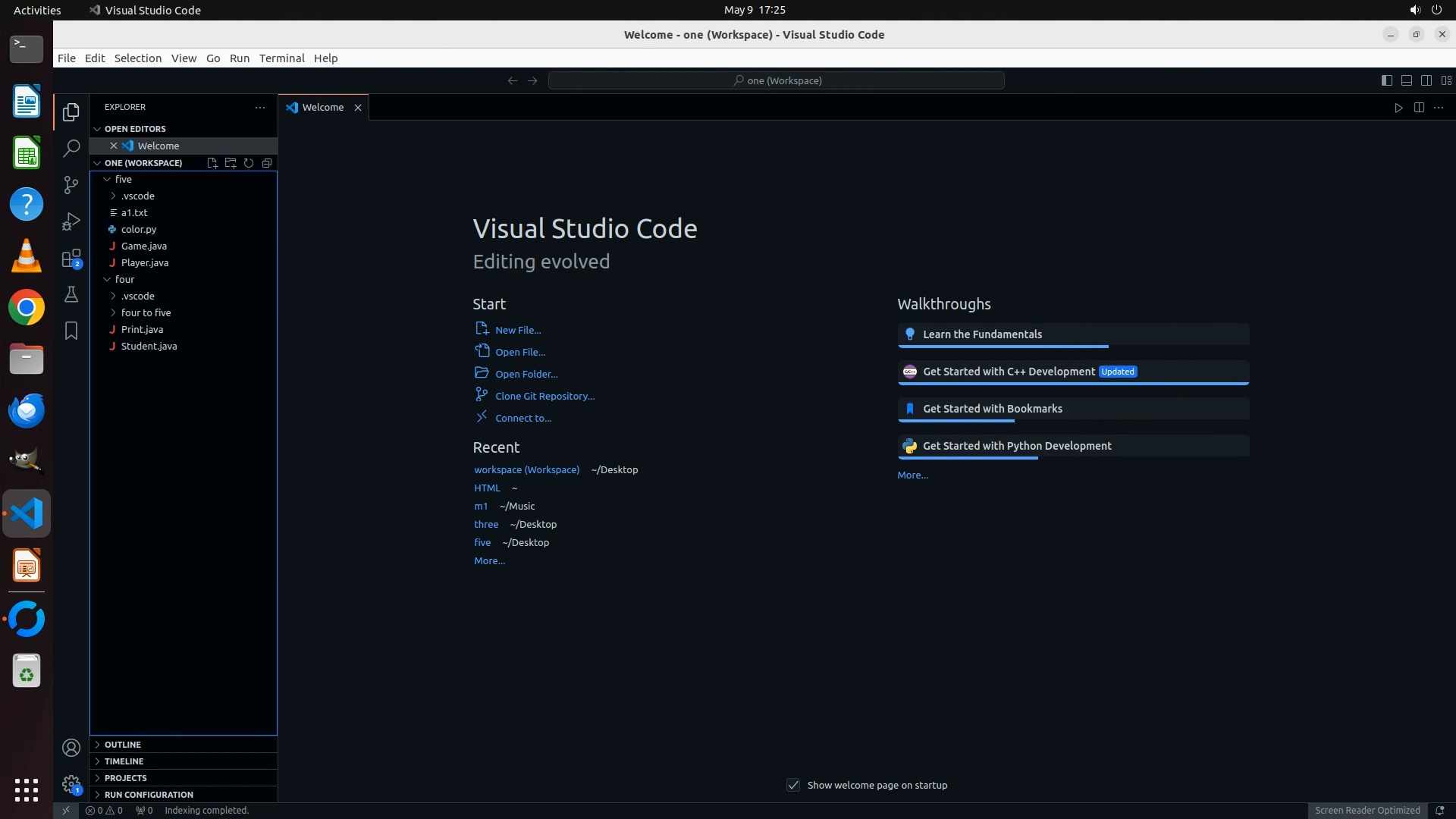1456x819 pixels.
Task: Open the Terminal menu
Action: click(281, 58)
